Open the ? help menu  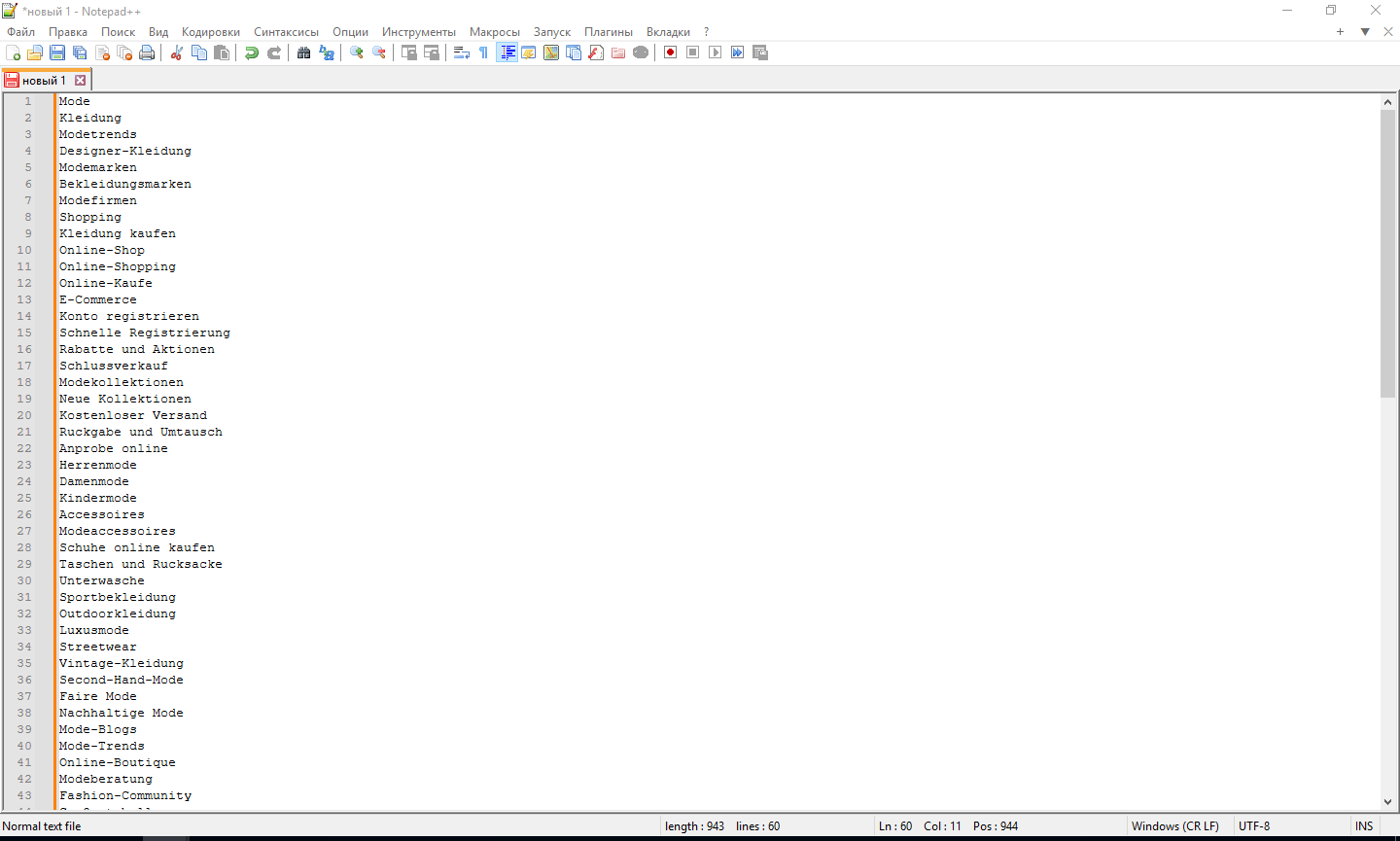pos(707,32)
